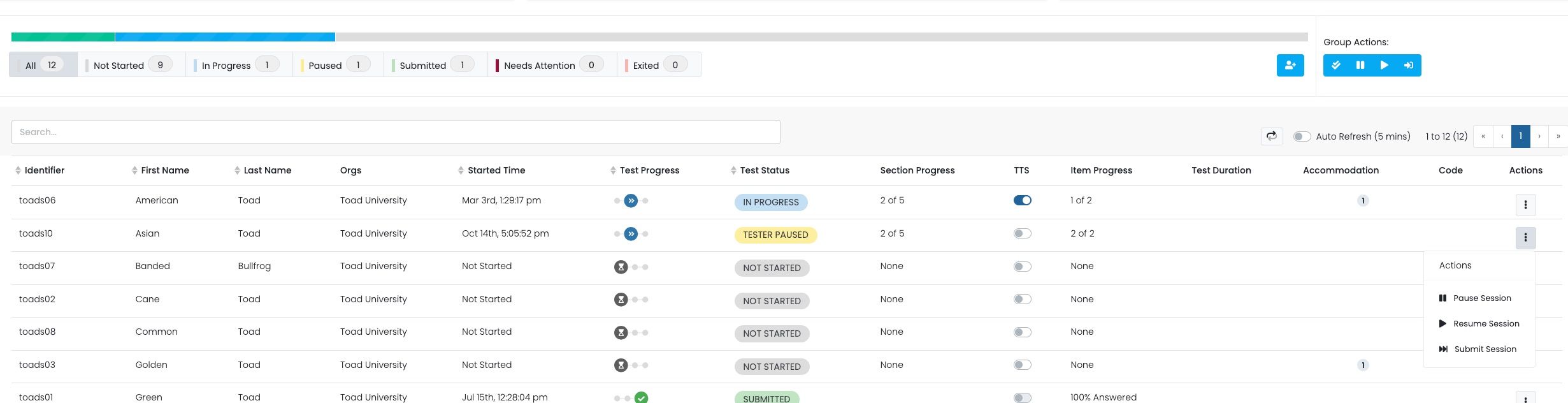The width and height of the screenshot is (1568, 403).
Task: Go to the previous page of results
Action: (1502, 136)
